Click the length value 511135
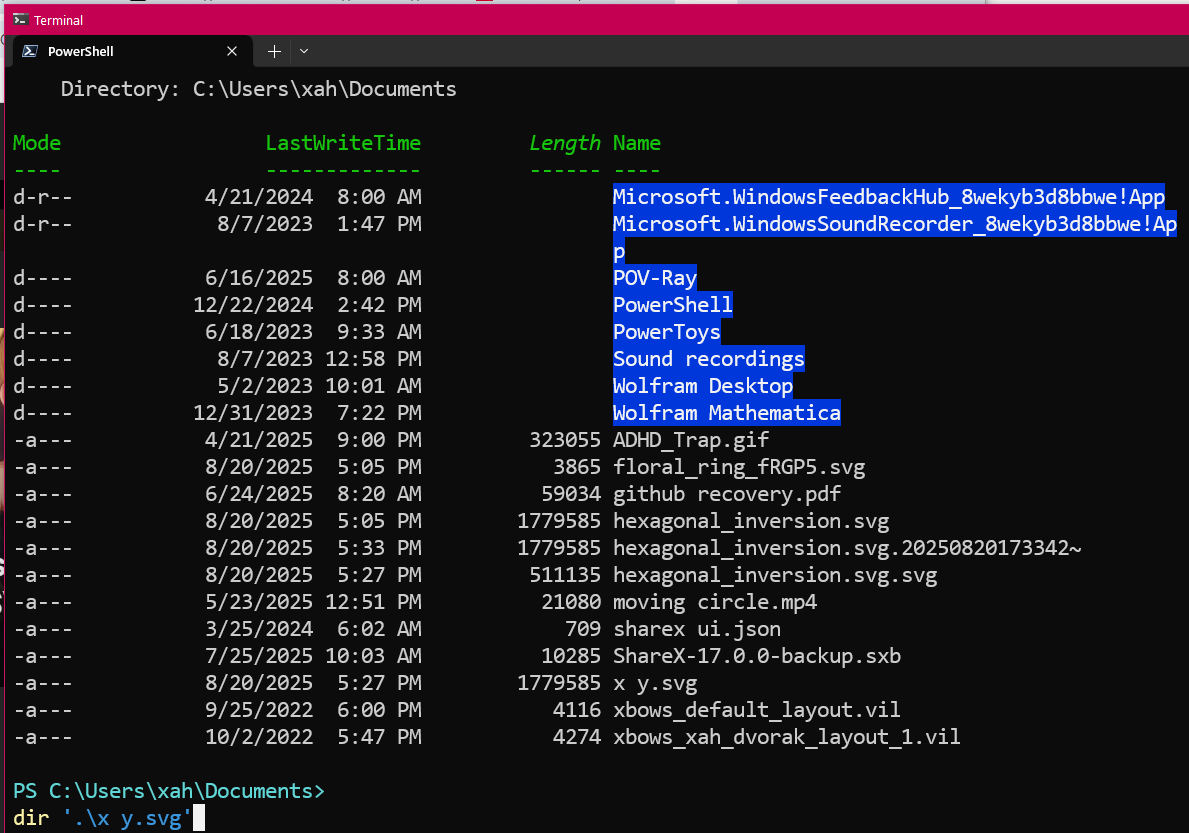The image size is (1189, 833). (565, 575)
